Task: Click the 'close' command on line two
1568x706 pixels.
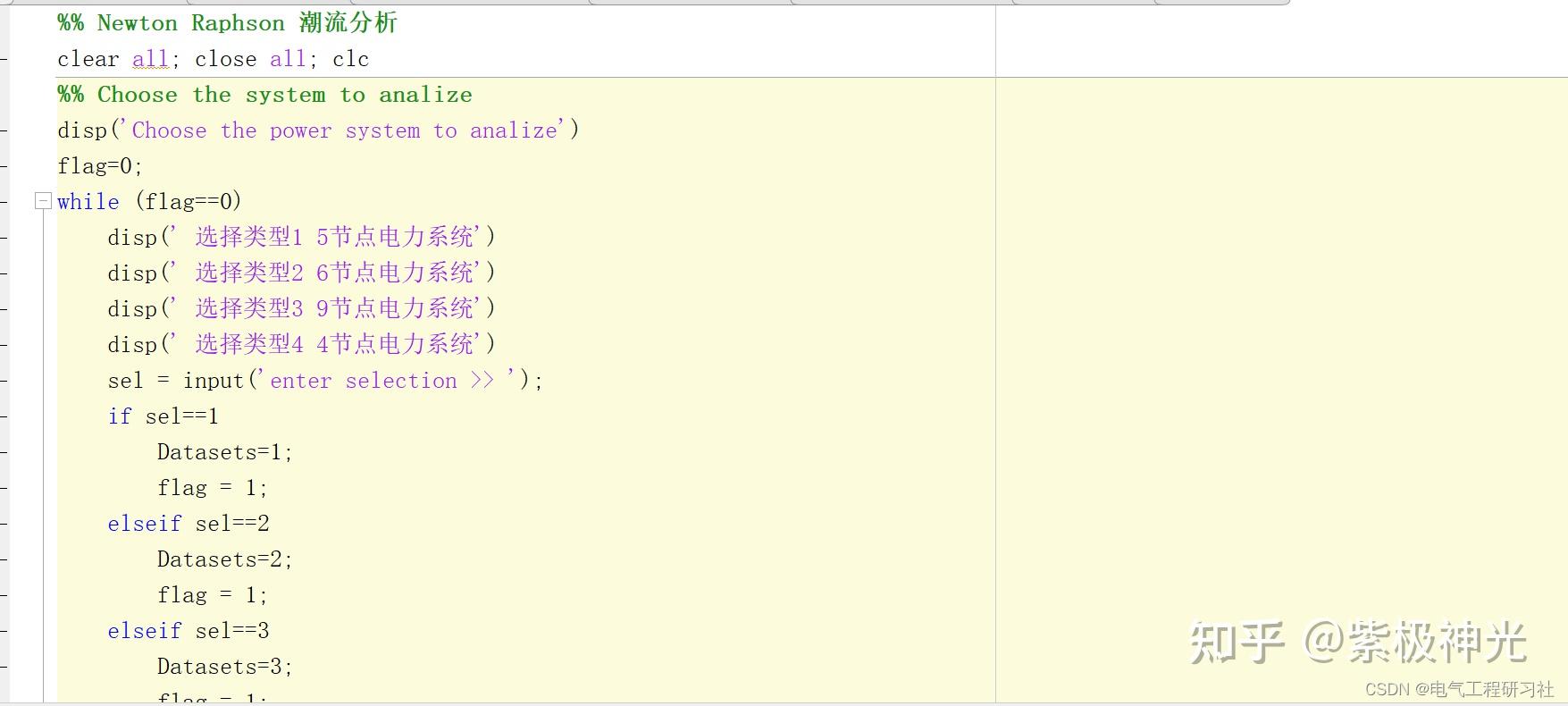Action: point(225,59)
